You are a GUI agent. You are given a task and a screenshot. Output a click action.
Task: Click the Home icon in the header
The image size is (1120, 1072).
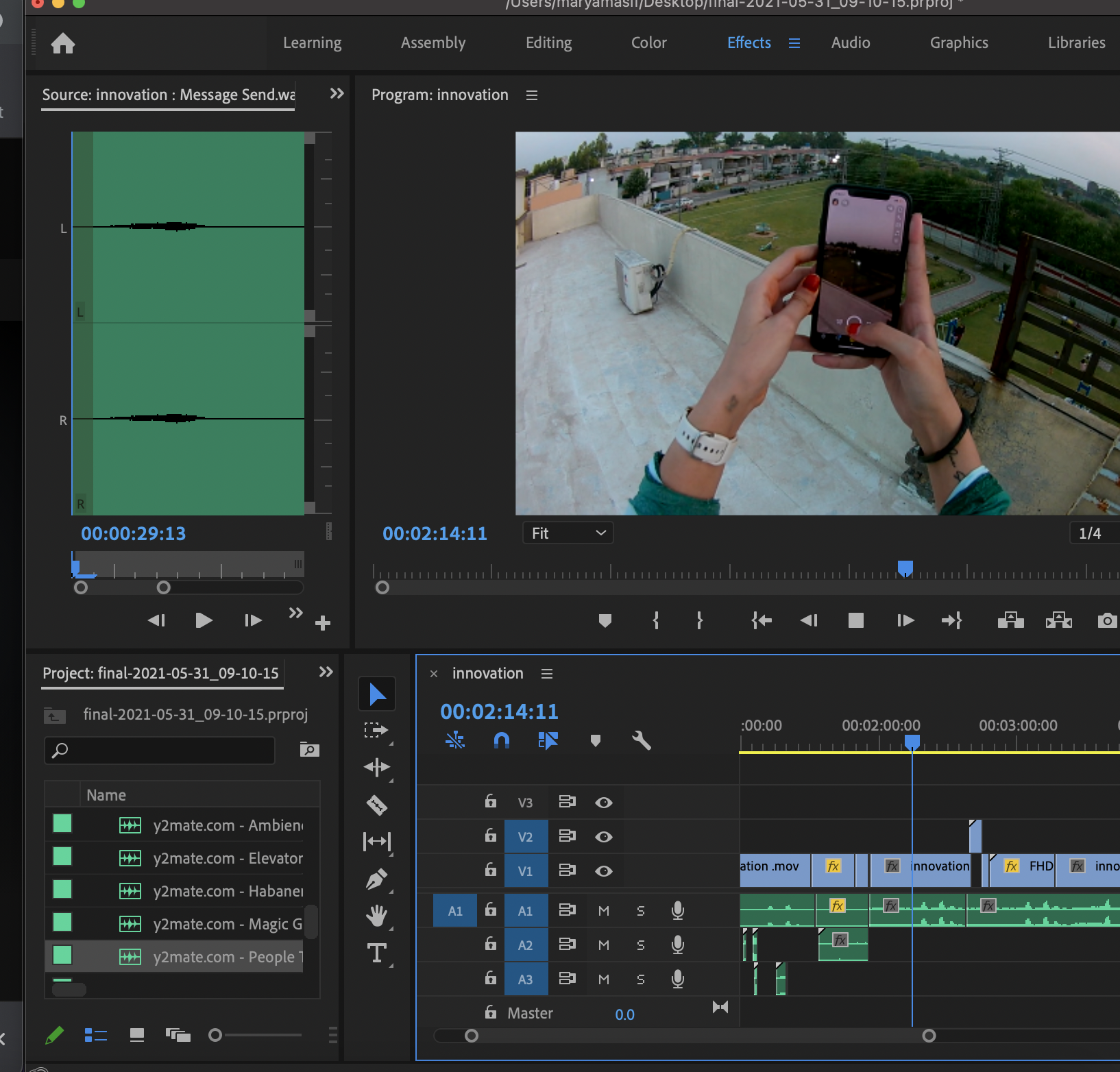(x=62, y=42)
